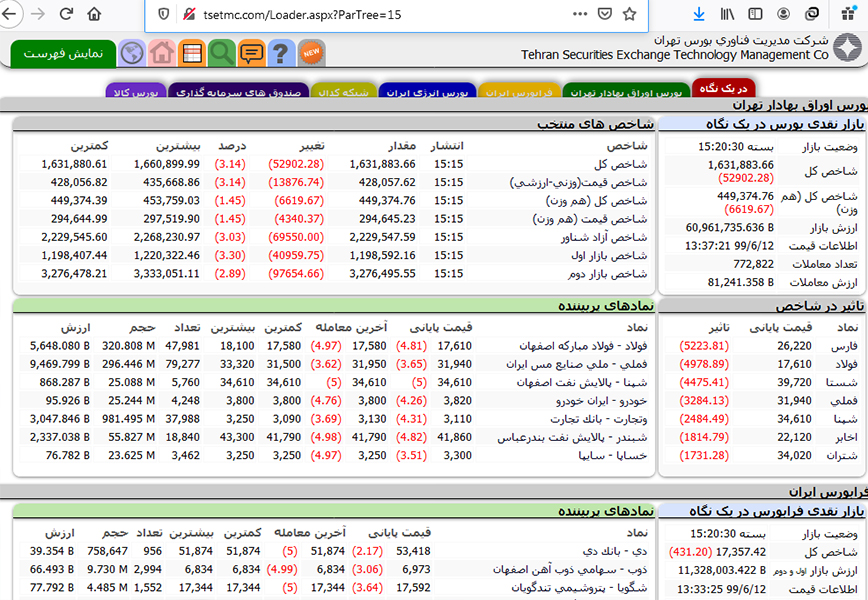Go back to the previous page
The width and height of the screenshot is (868, 600).
pos(8,14)
